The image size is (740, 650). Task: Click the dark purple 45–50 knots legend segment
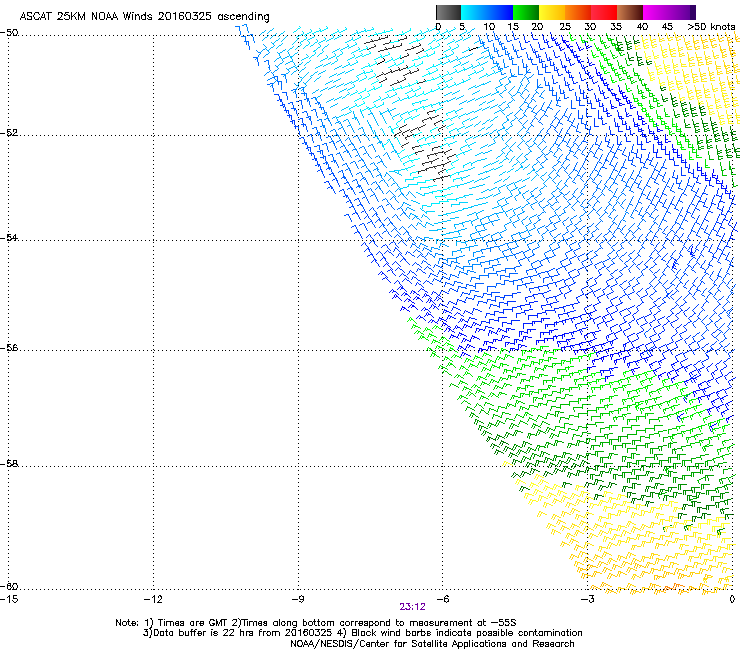click(x=682, y=12)
